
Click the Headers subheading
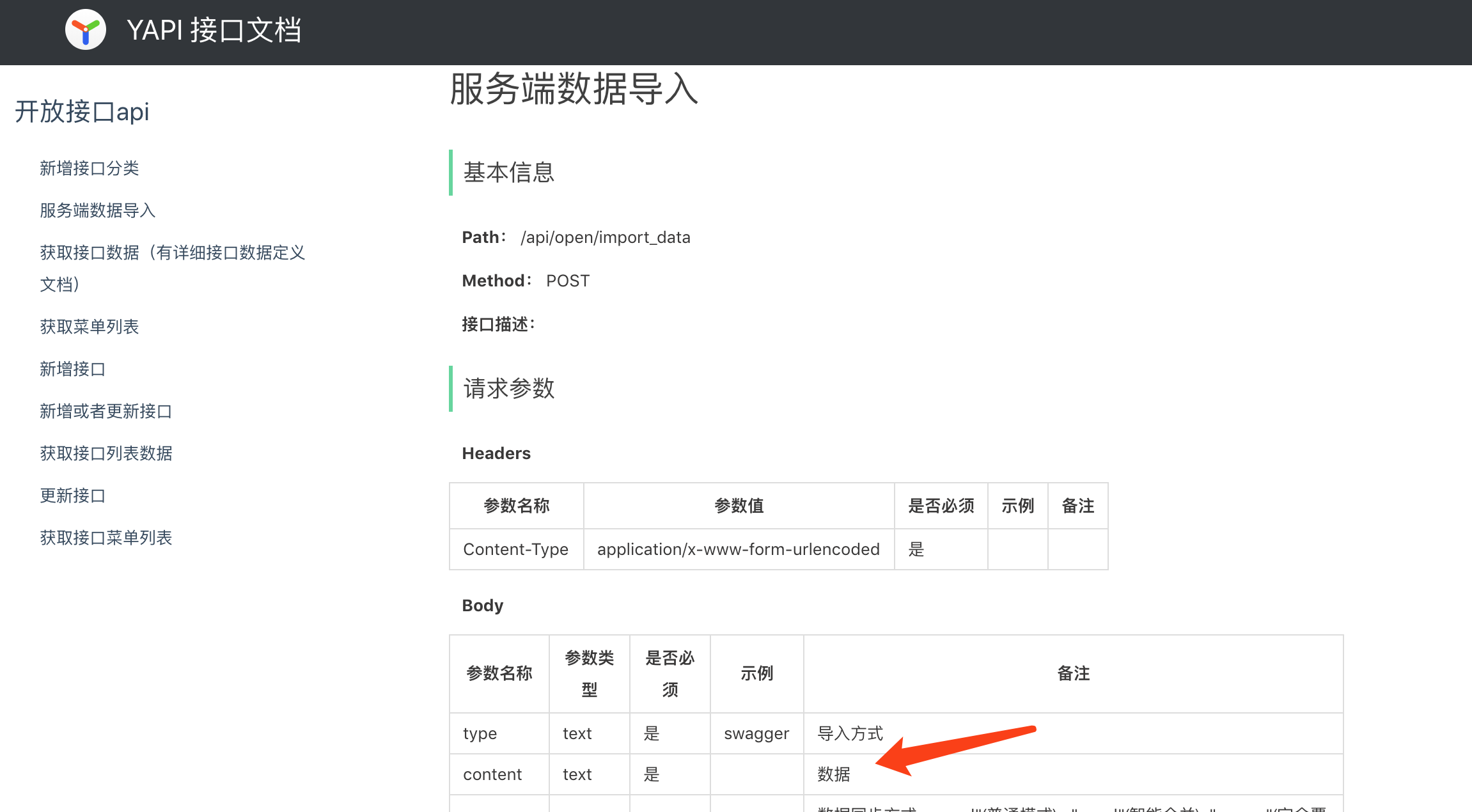click(496, 453)
